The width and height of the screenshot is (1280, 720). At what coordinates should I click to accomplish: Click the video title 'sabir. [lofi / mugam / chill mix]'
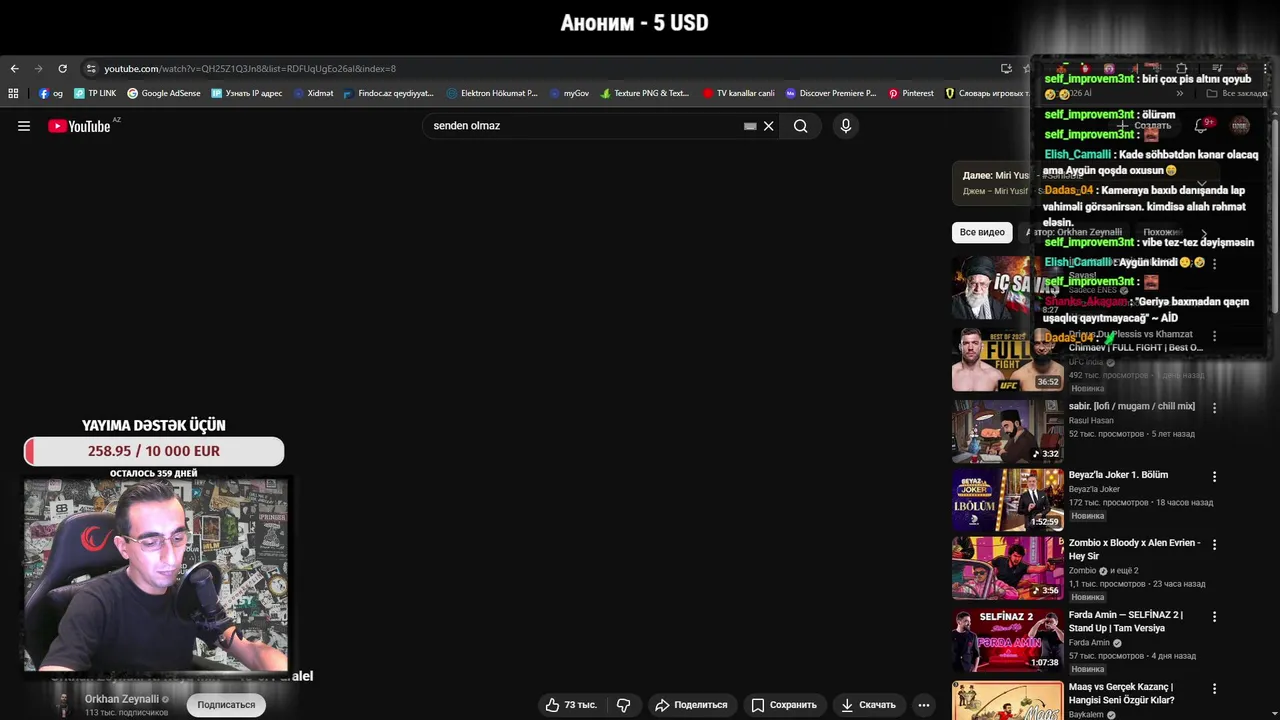1132,406
